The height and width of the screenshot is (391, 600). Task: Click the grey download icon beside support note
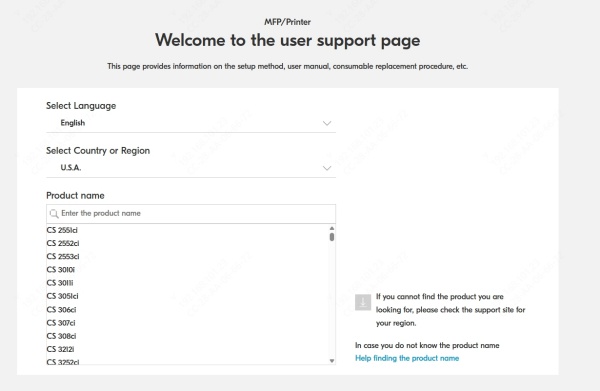point(363,302)
